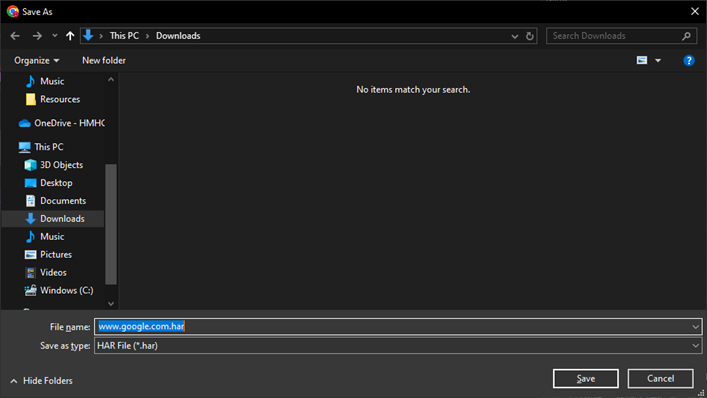This screenshot has height=398, width=707.
Task: Click the Save button
Action: [x=585, y=379]
